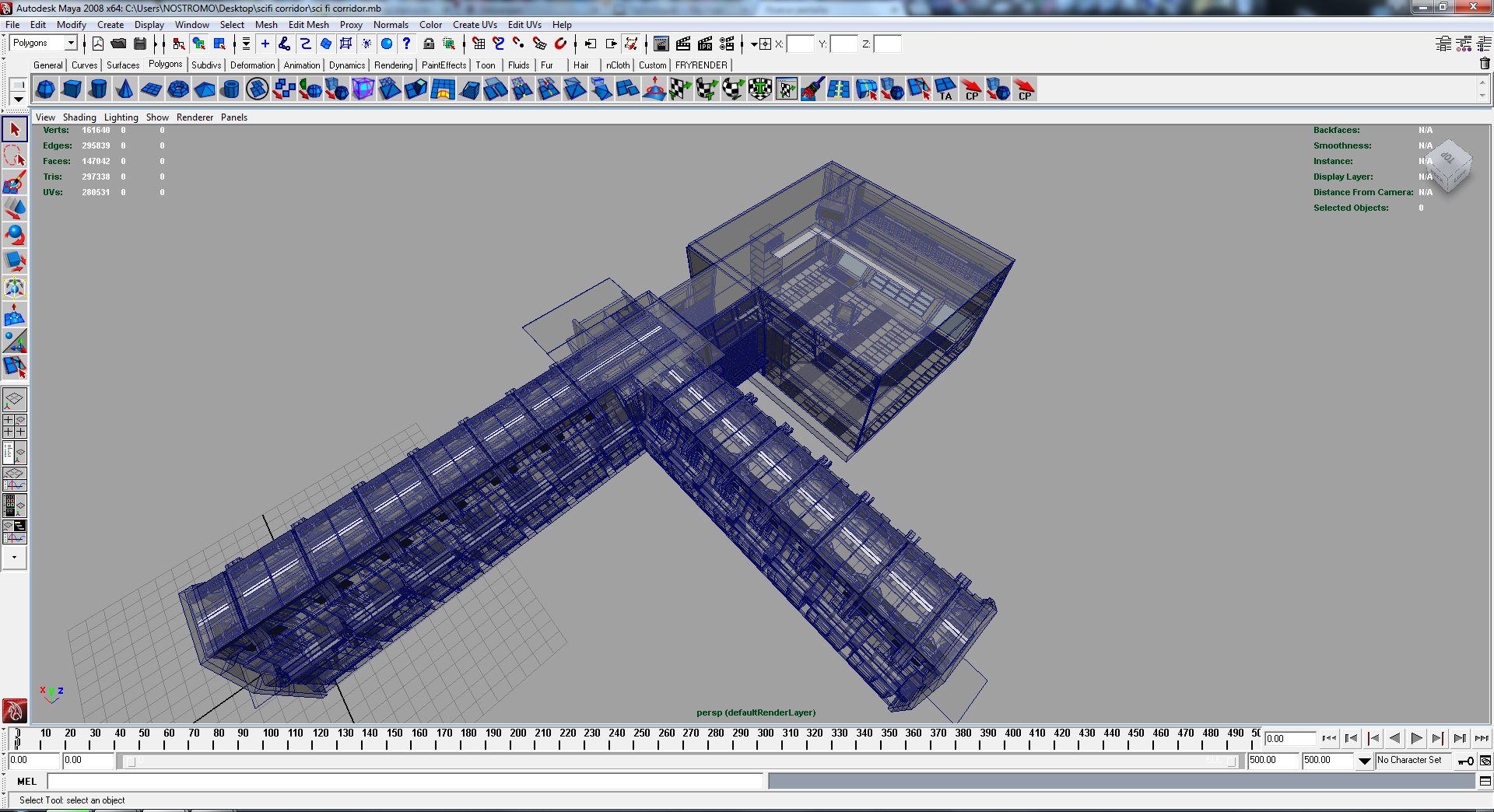
Task: Create a polygon pipe from shelf
Action: [231, 89]
